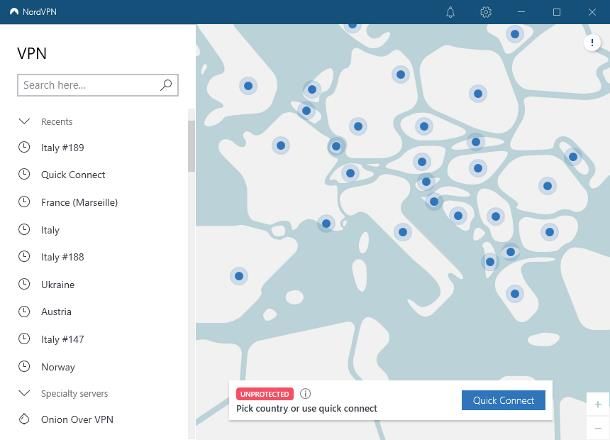Collapse the Specialty servers section chevron

tap(24, 393)
